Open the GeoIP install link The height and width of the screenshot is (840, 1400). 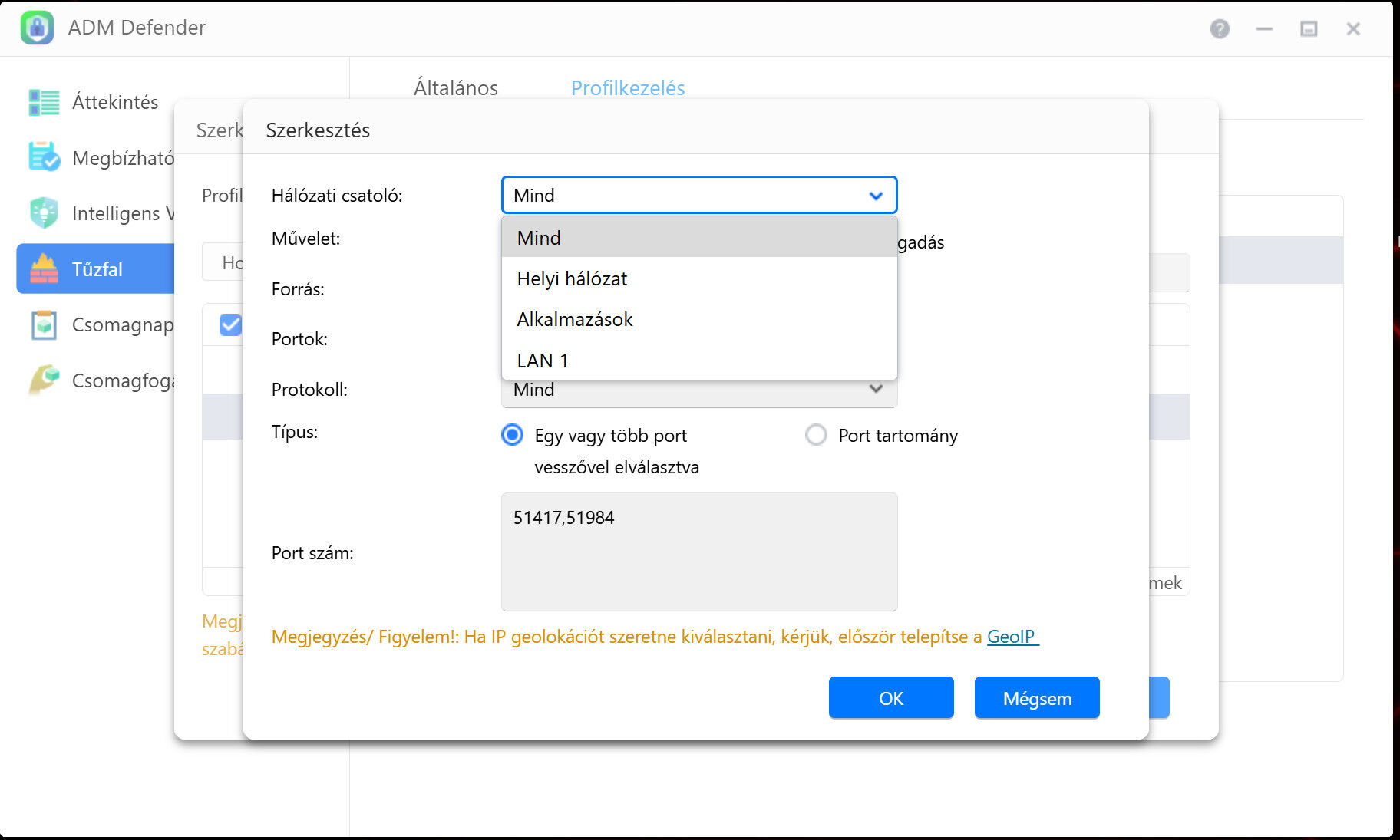tap(1011, 637)
